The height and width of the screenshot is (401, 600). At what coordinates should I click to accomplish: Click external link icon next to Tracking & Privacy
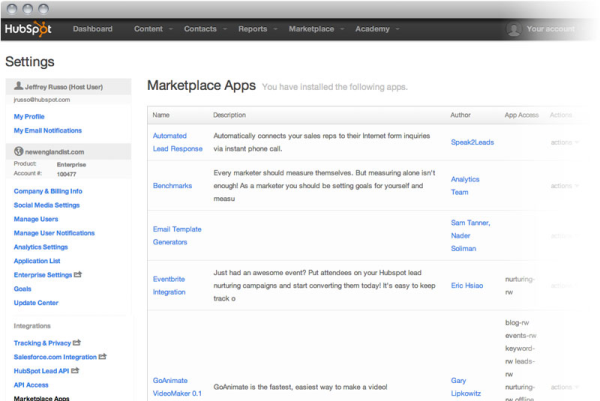click(77, 343)
